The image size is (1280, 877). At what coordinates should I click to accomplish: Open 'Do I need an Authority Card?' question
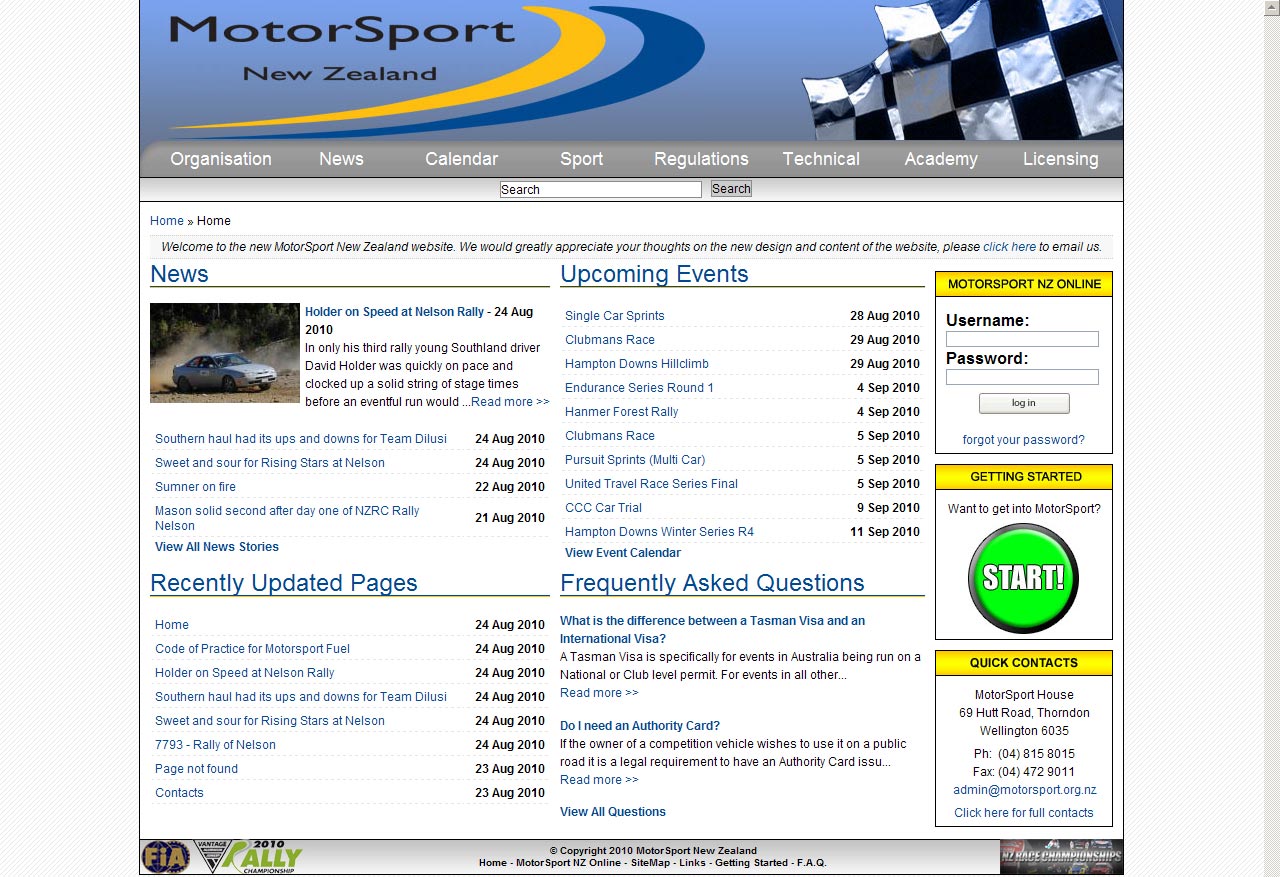point(640,726)
